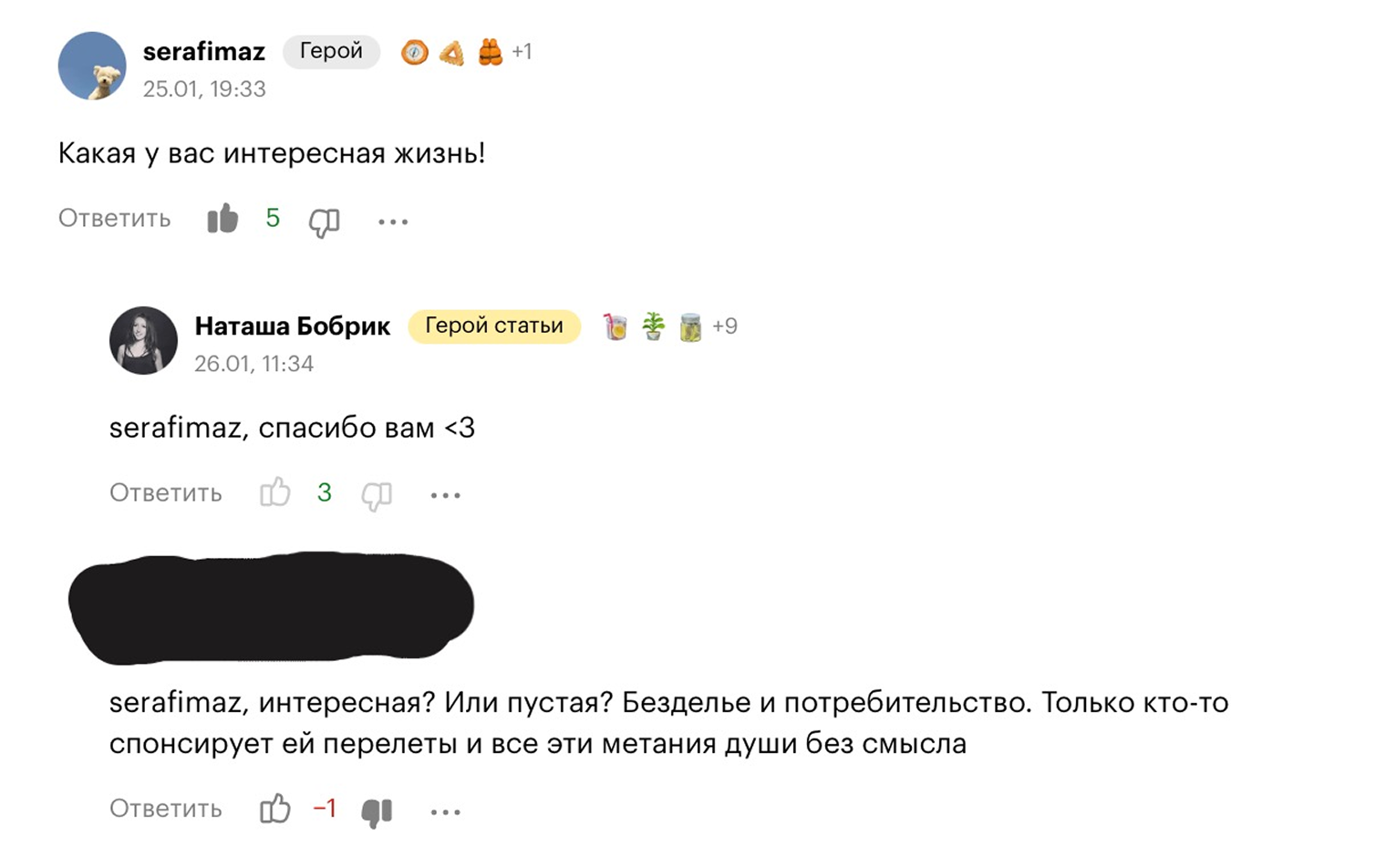
Task: Dislike Наташа Бобрик's reply
Action: (377, 496)
